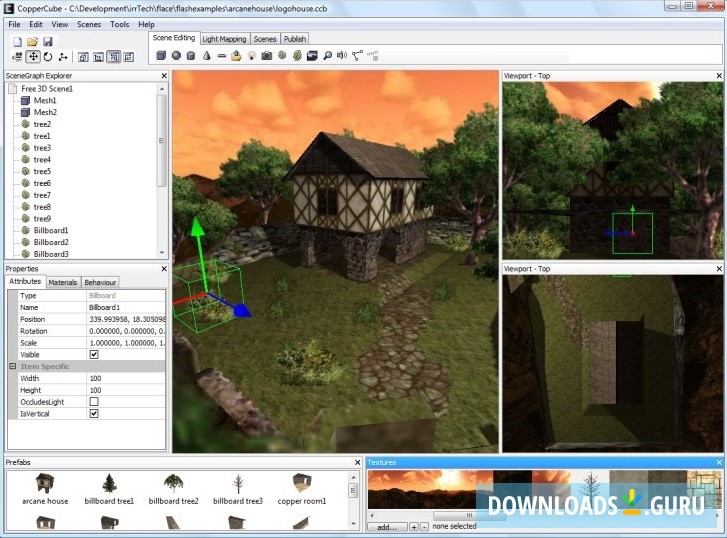The image size is (727, 538).
Task: Click the Name field value Billboard1
Action: point(126,307)
